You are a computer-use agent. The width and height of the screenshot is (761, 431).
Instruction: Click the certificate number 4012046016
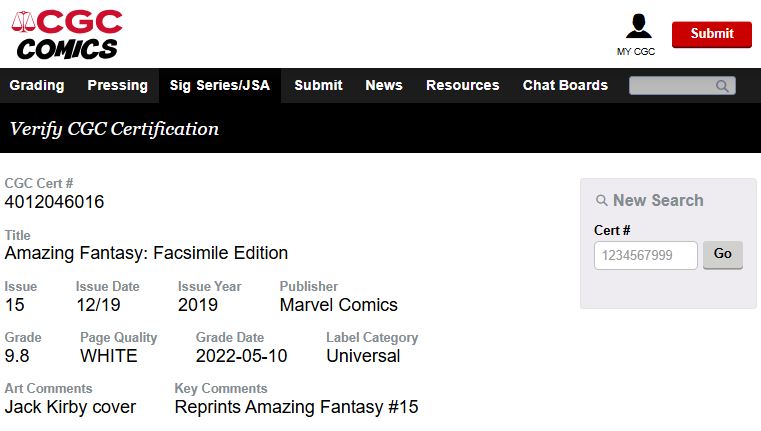pos(54,202)
